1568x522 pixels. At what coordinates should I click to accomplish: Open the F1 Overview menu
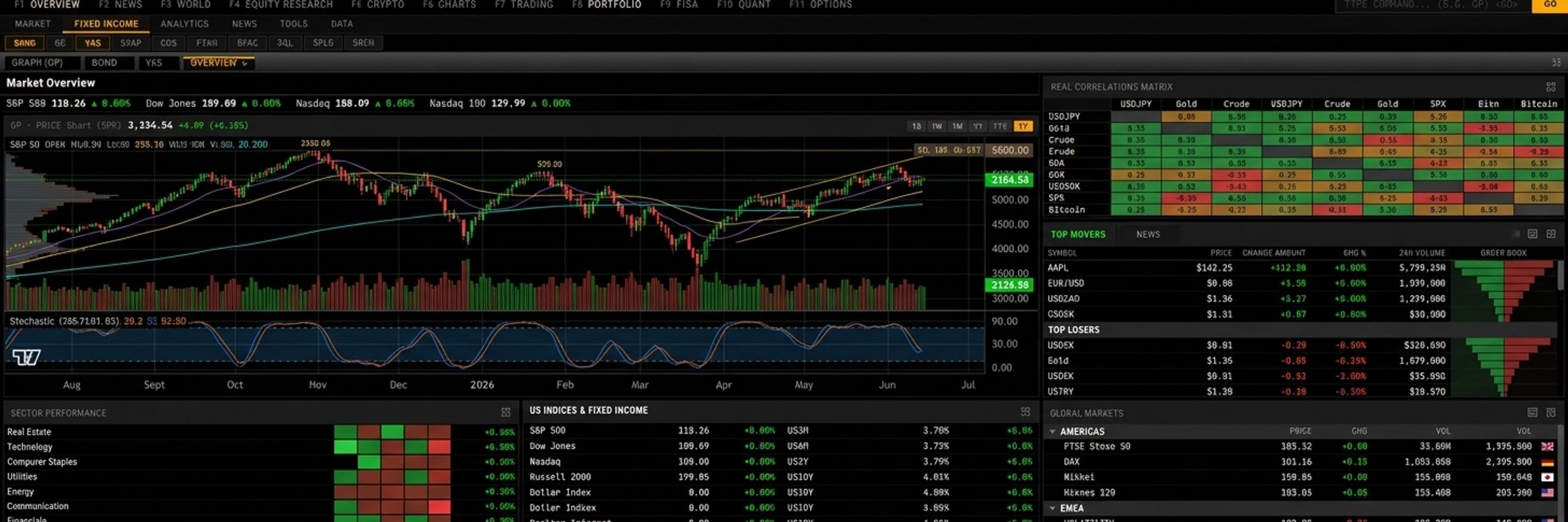click(x=47, y=5)
